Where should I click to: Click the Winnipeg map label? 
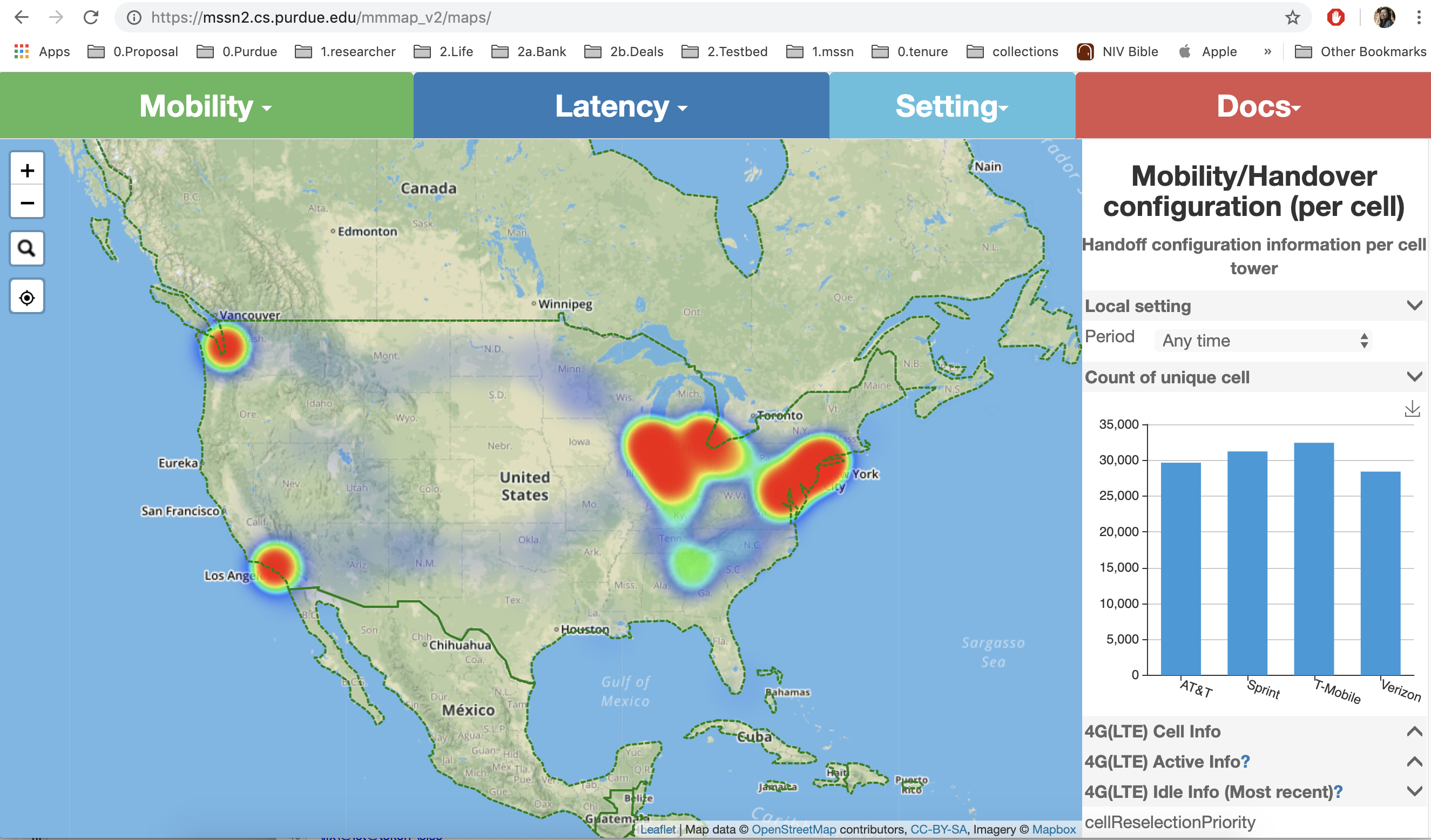(564, 303)
